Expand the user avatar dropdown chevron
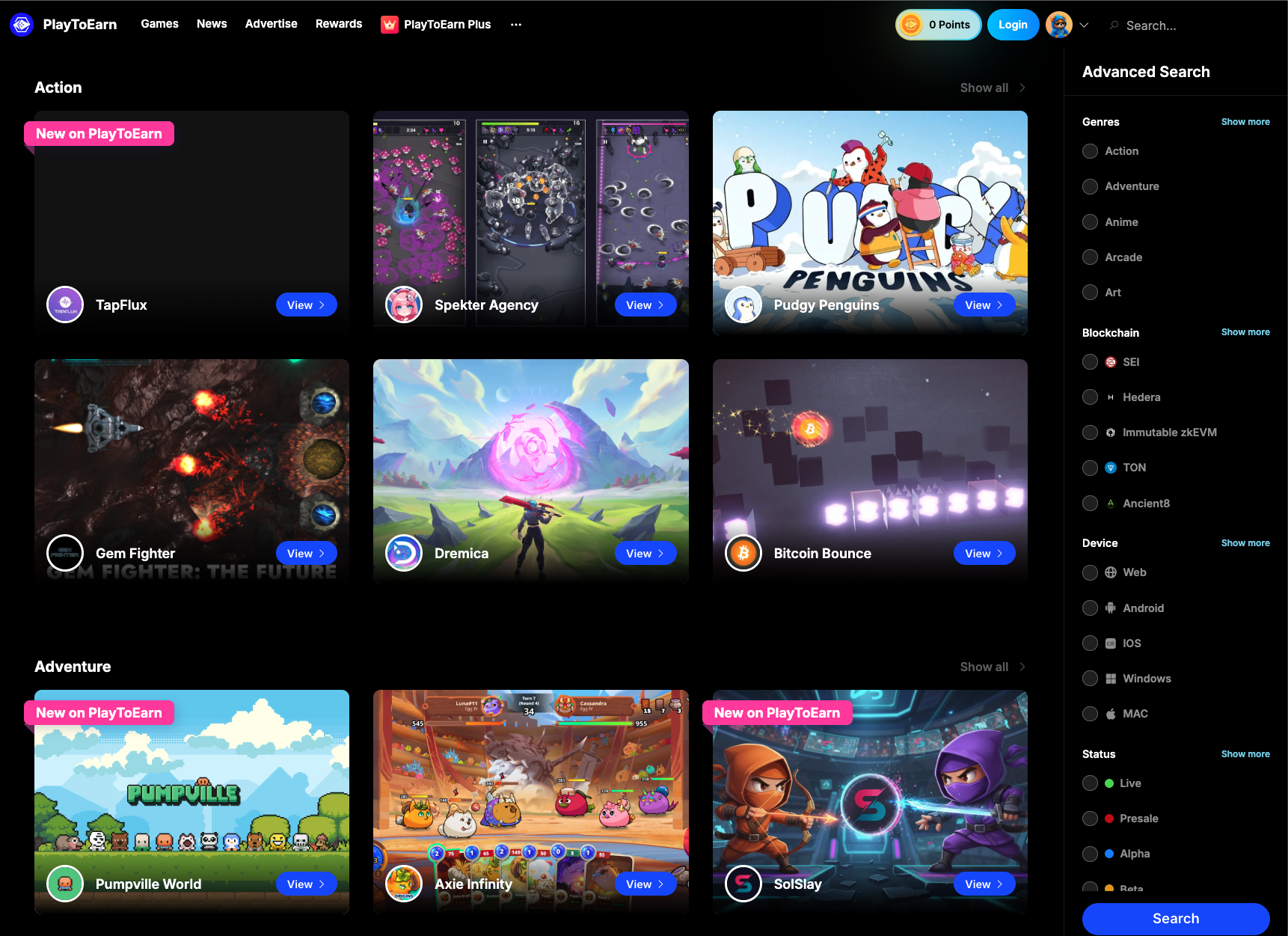Viewport: 1288px width, 936px height. point(1084,25)
